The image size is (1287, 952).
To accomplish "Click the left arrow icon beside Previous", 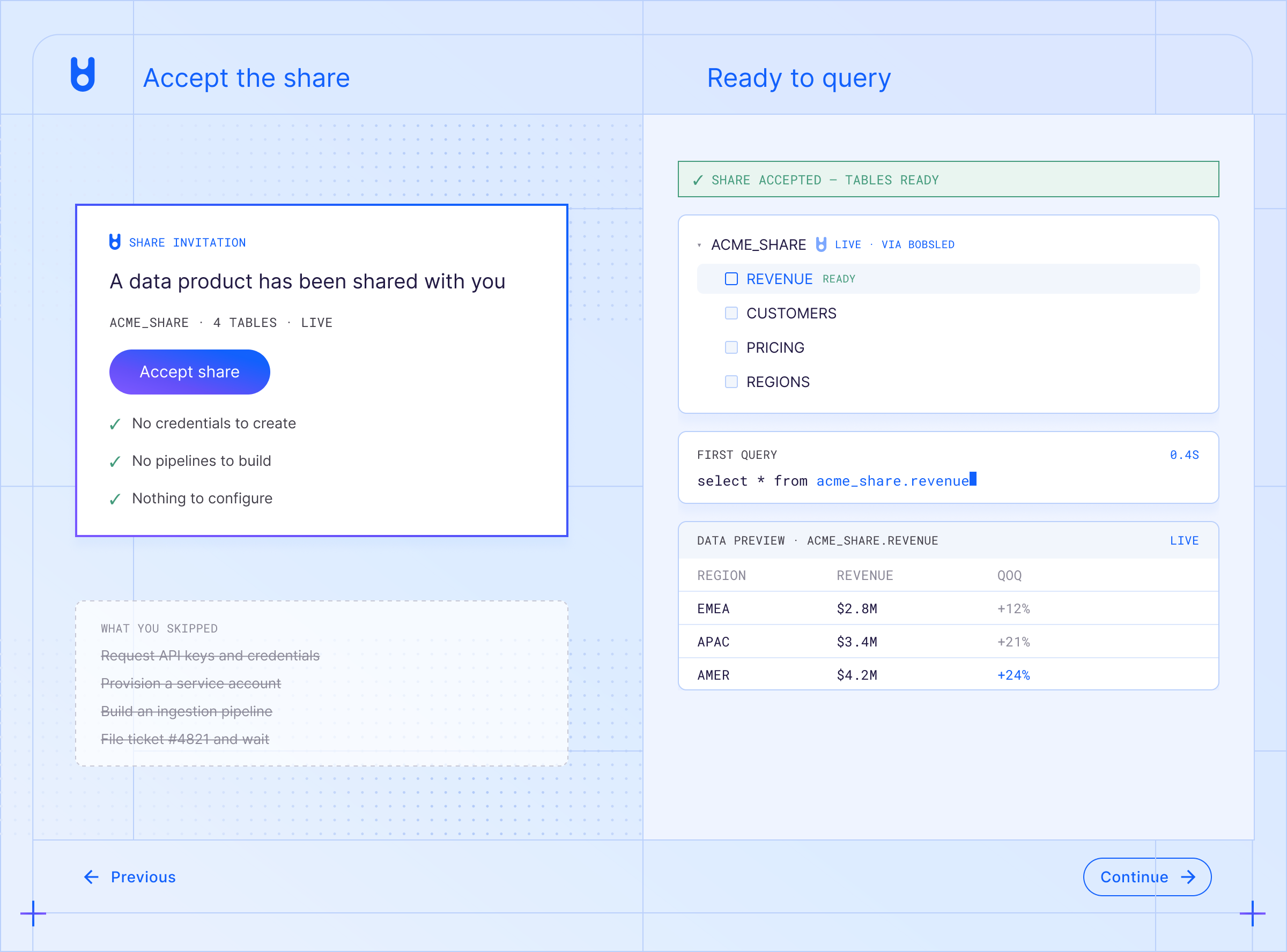I will 91,877.
